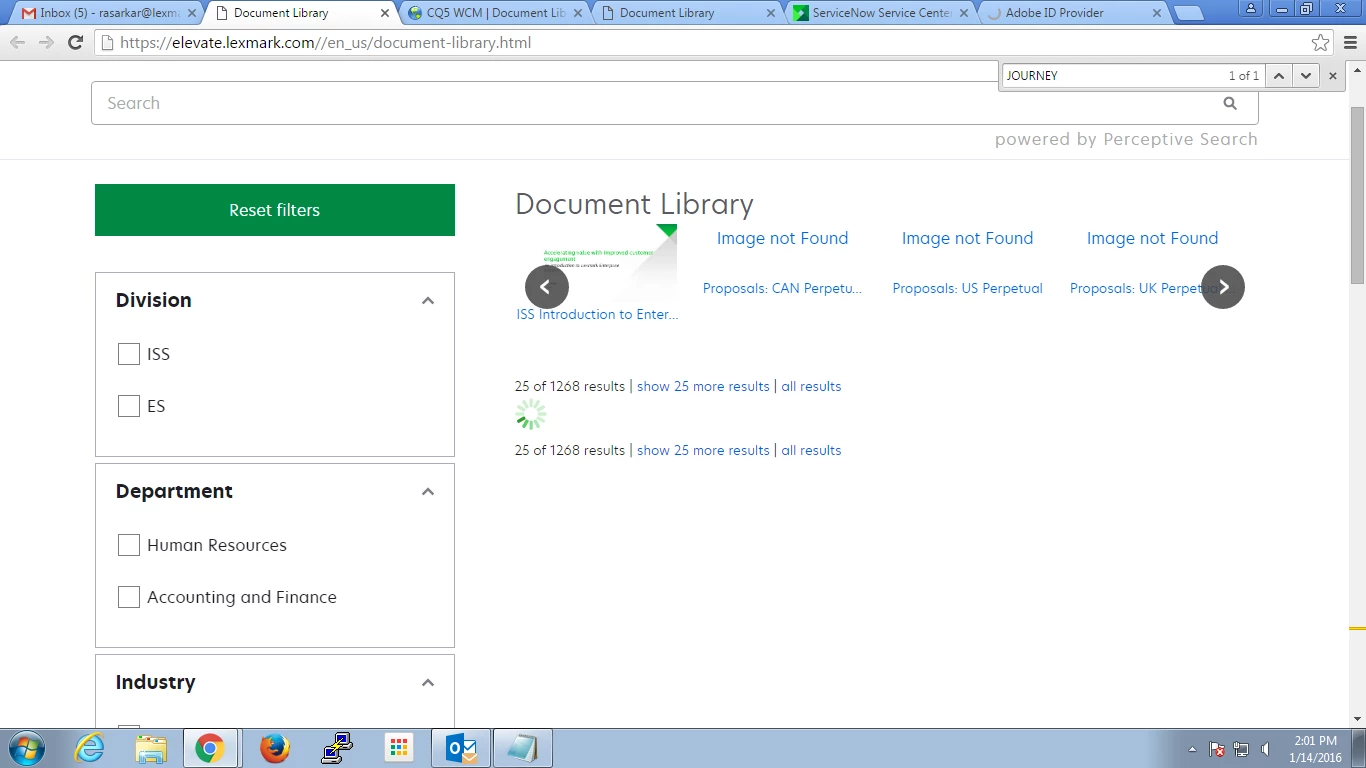Image resolution: width=1366 pixels, height=768 pixels.
Task: Open Windows Explorer folder in taskbar
Action: pyautogui.click(x=151, y=748)
